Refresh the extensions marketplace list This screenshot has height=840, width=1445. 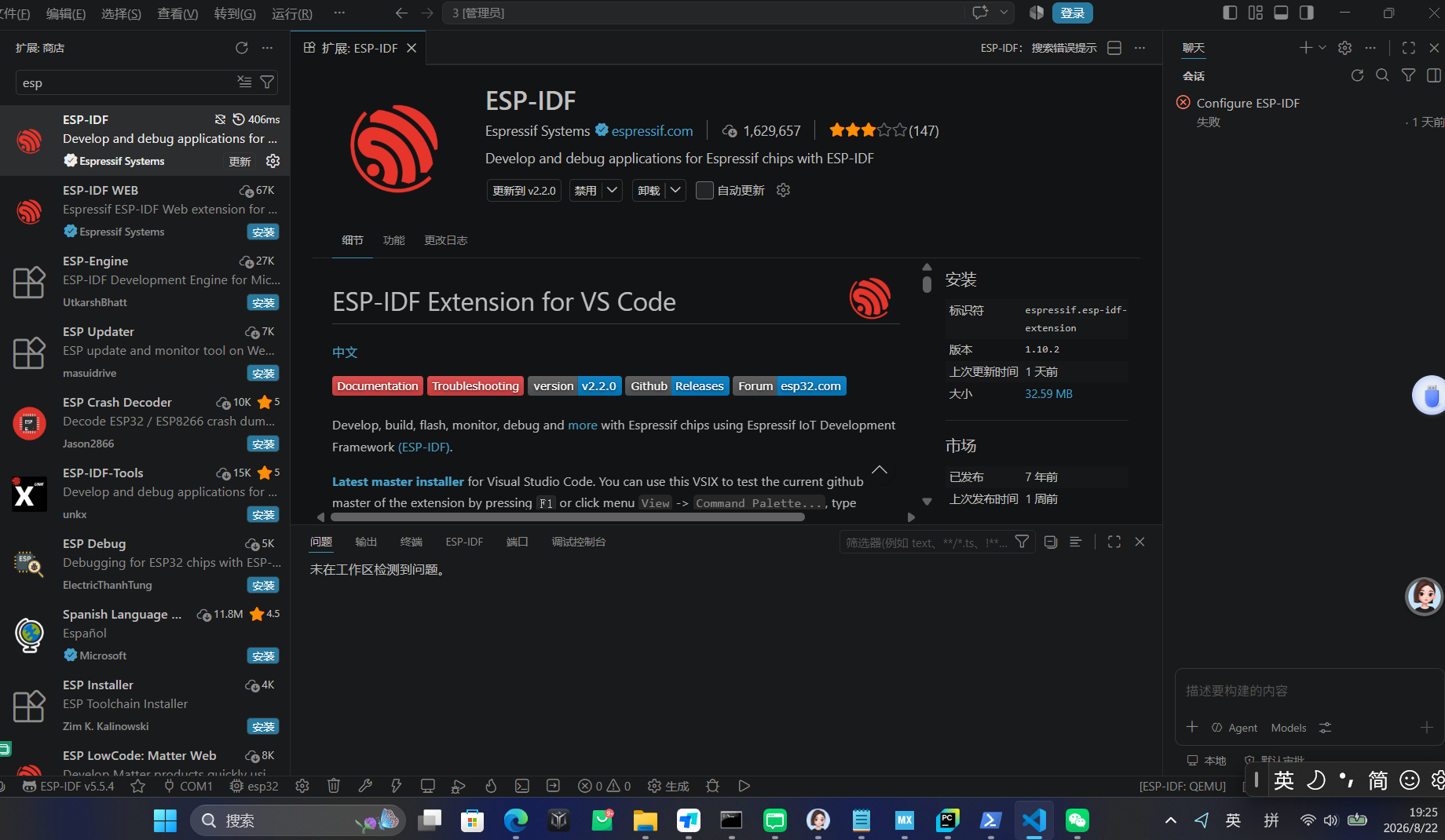pyautogui.click(x=242, y=48)
